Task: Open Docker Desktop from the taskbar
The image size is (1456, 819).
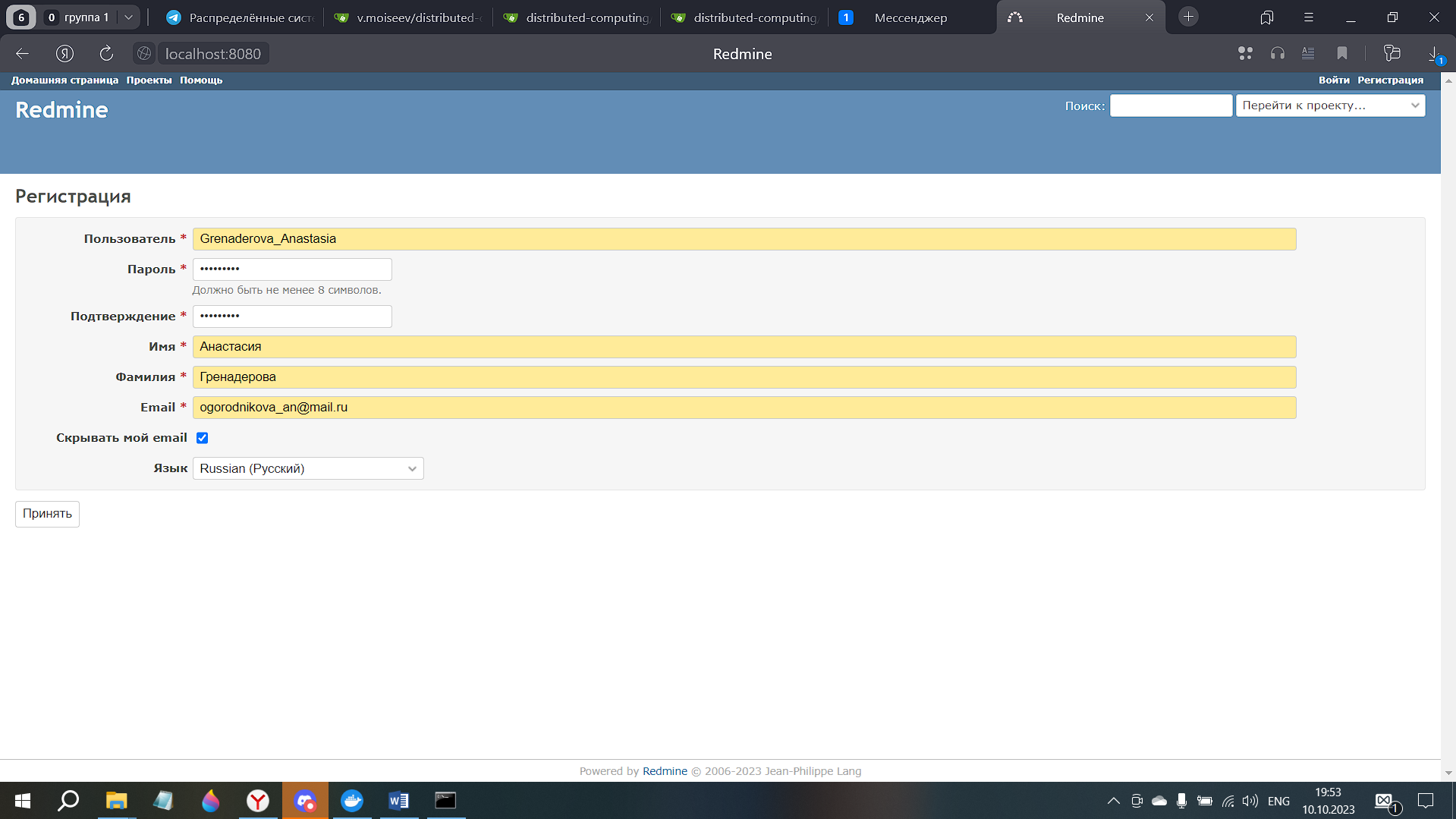Action: pyautogui.click(x=352, y=801)
